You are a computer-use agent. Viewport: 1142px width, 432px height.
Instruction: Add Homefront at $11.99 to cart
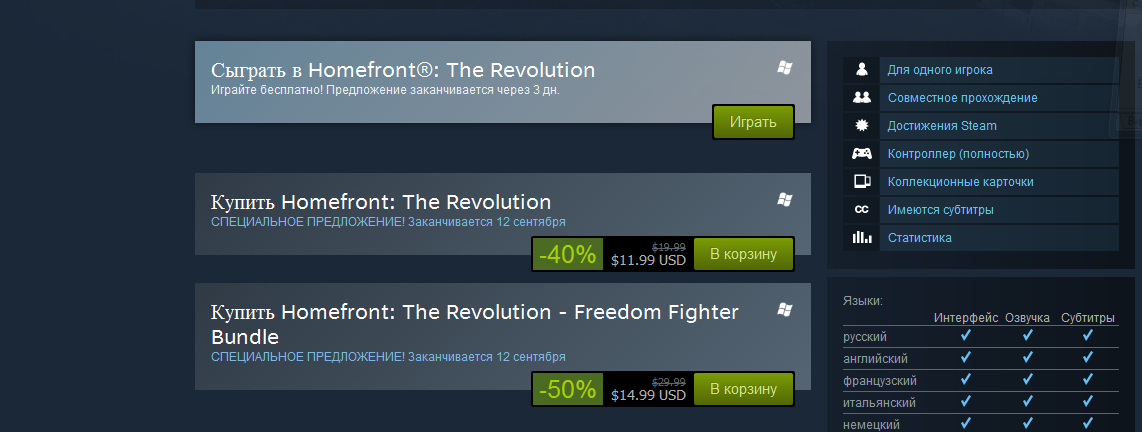click(x=743, y=254)
